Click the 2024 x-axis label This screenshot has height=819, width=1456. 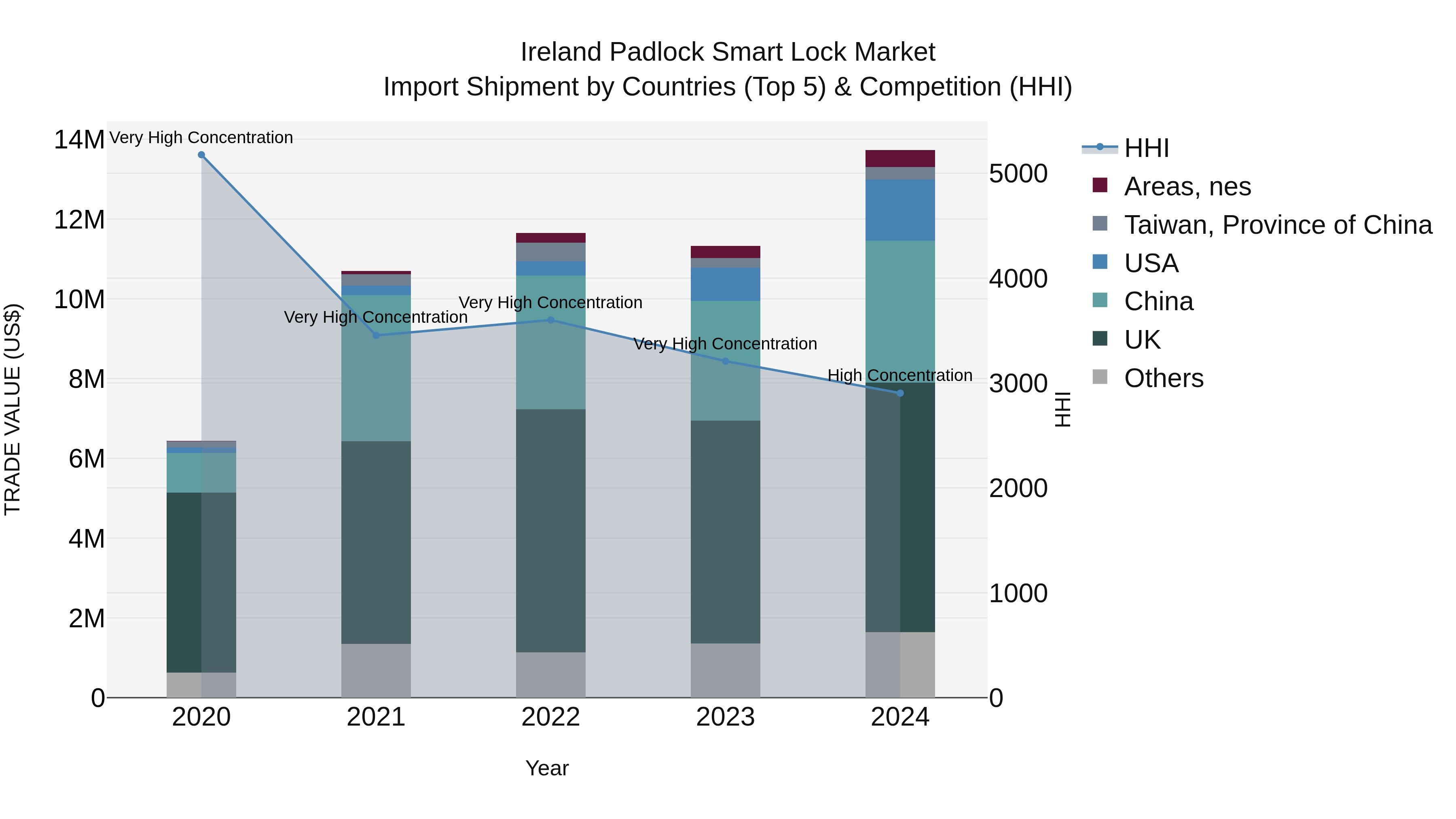(x=900, y=717)
